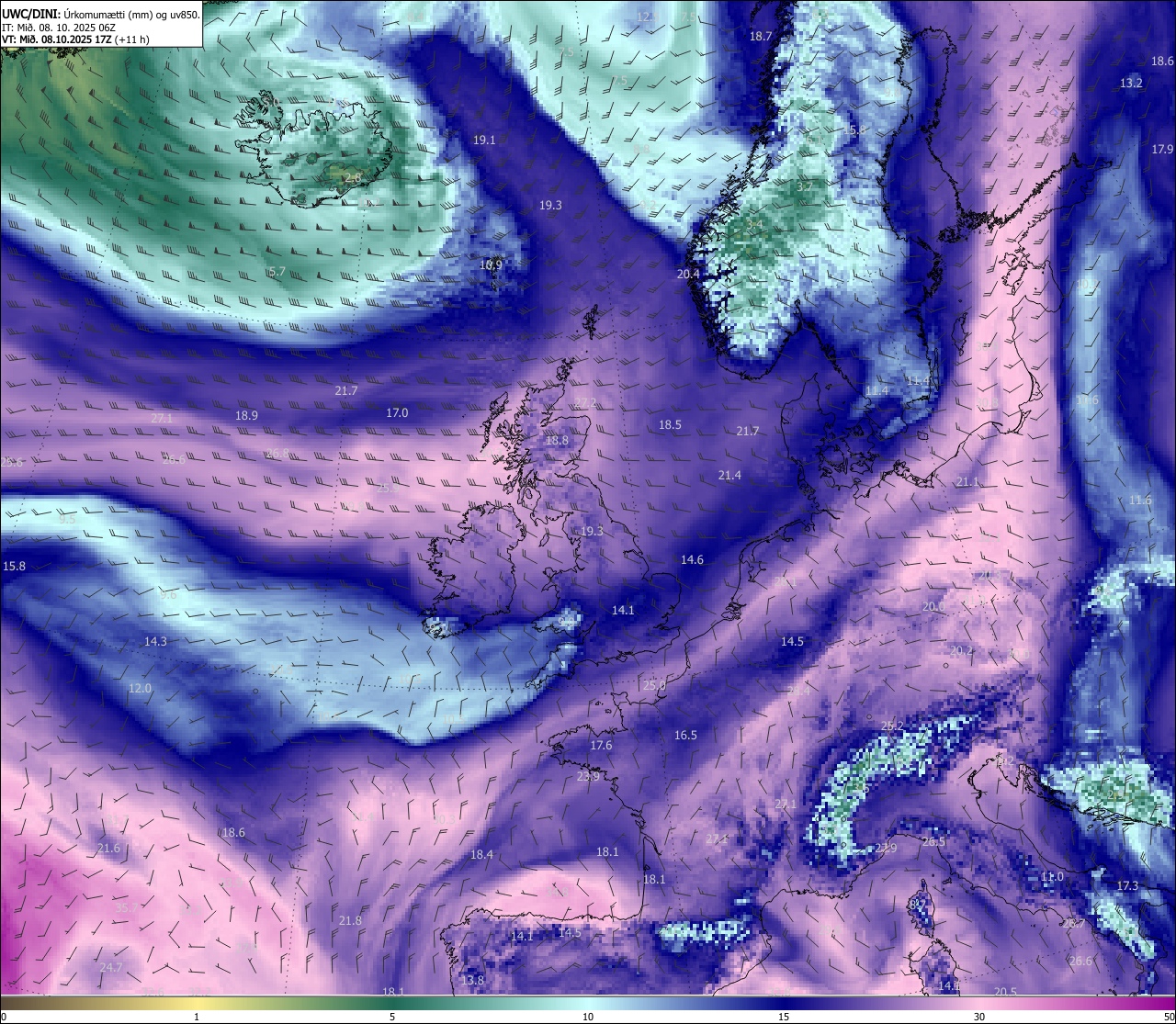Click the "10" tick on the color scale

point(588,1017)
